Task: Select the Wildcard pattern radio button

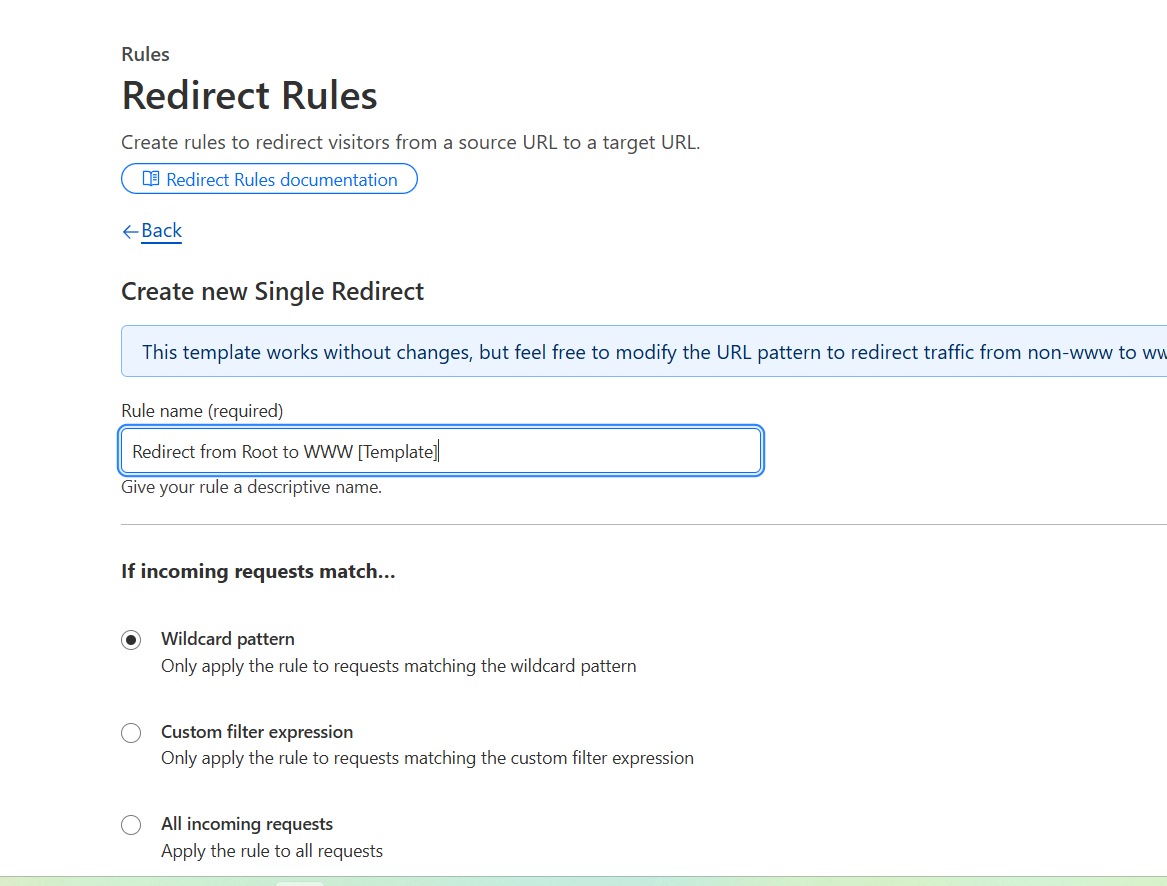Action: pos(131,640)
